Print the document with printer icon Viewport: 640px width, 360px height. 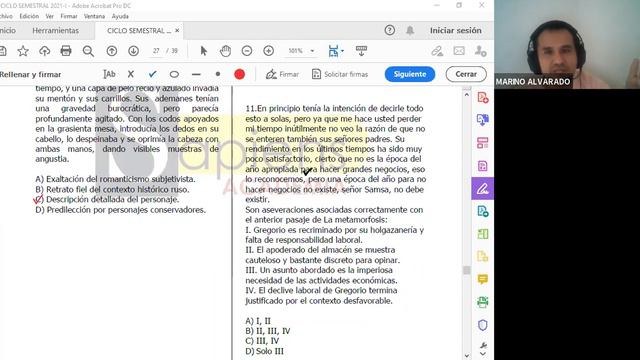pyautogui.click(x=66, y=51)
